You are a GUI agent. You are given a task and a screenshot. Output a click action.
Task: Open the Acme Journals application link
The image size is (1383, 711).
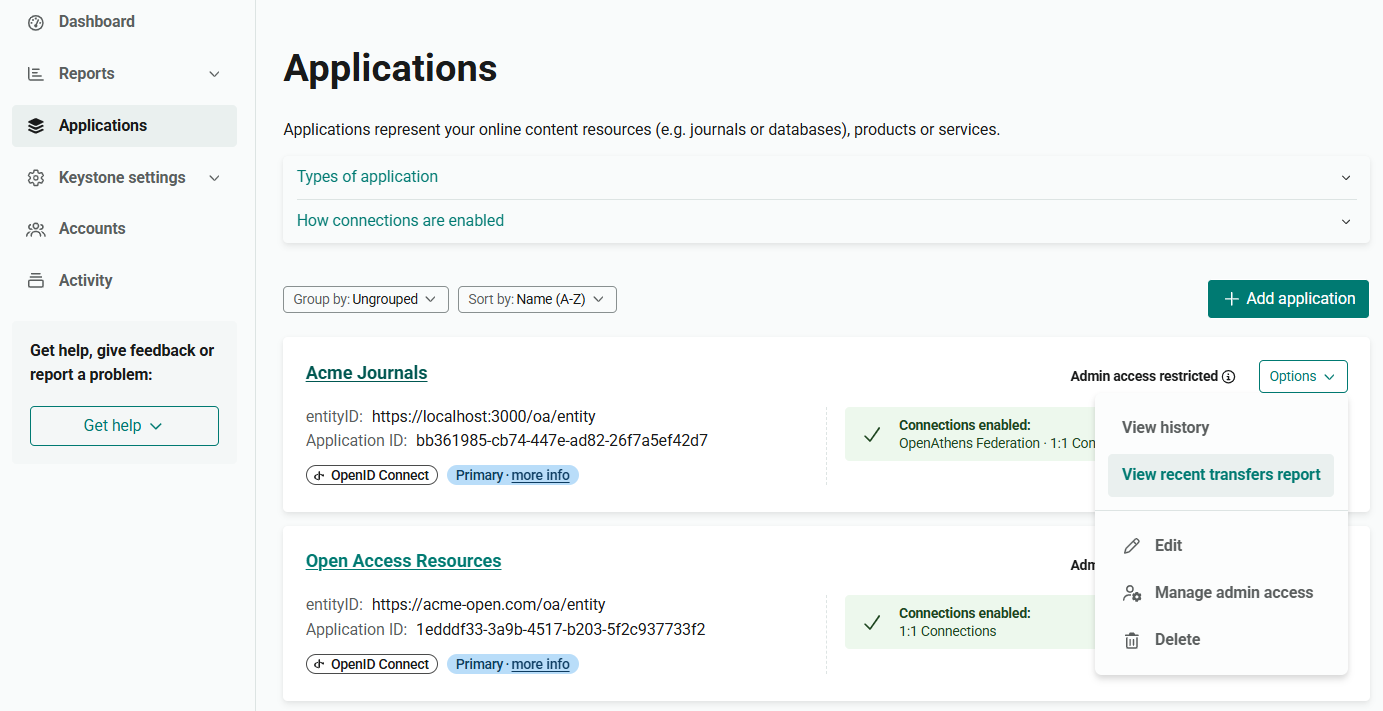pyautogui.click(x=366, y=373)
